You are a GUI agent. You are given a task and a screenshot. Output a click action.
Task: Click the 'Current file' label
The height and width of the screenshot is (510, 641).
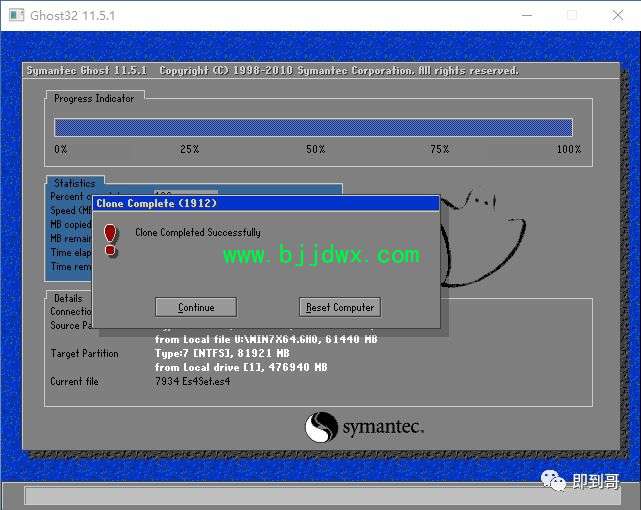click(74, 381)
